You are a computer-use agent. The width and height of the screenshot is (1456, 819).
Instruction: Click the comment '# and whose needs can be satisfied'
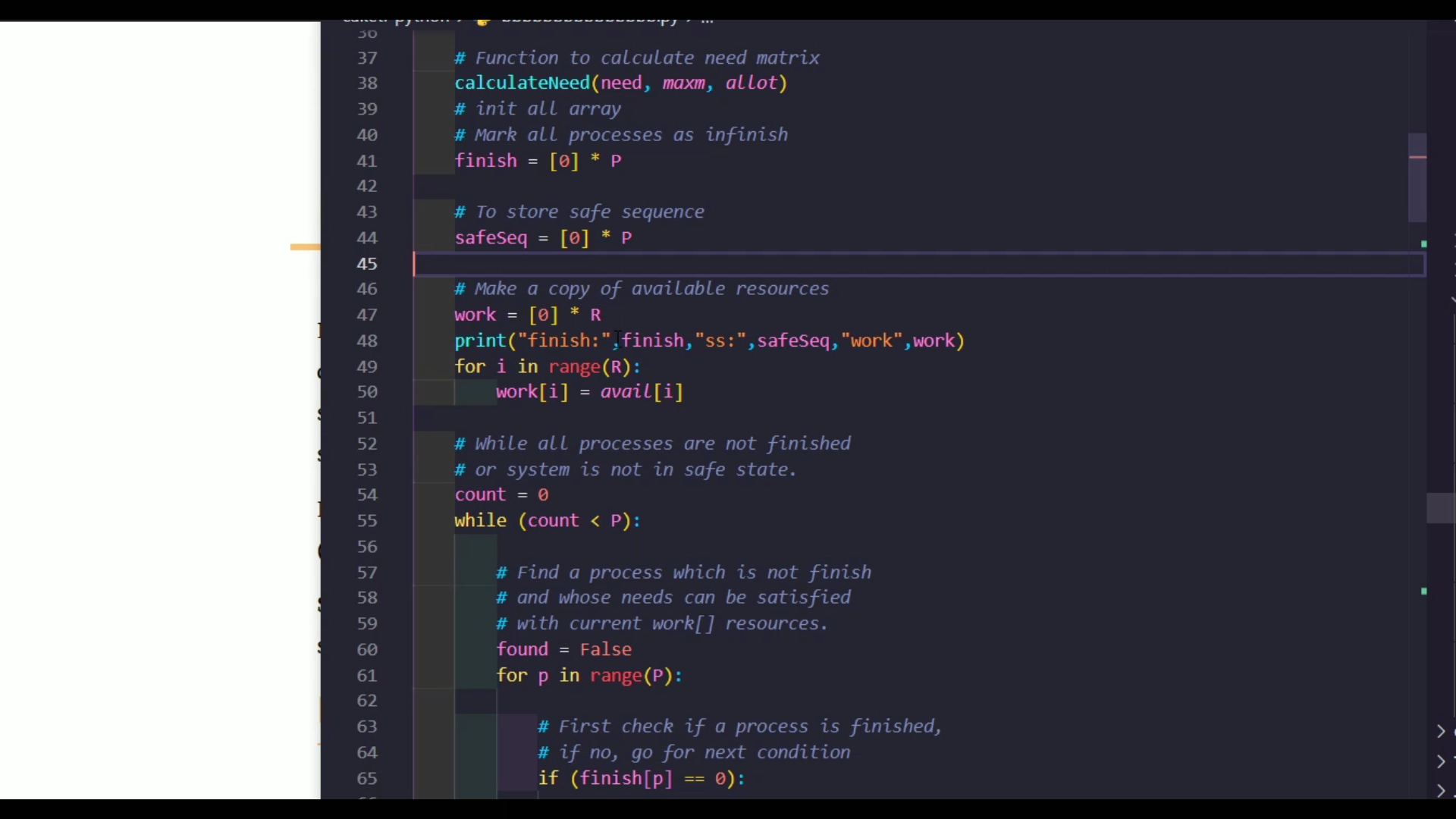pyautogui.click(x=673, y=598)
